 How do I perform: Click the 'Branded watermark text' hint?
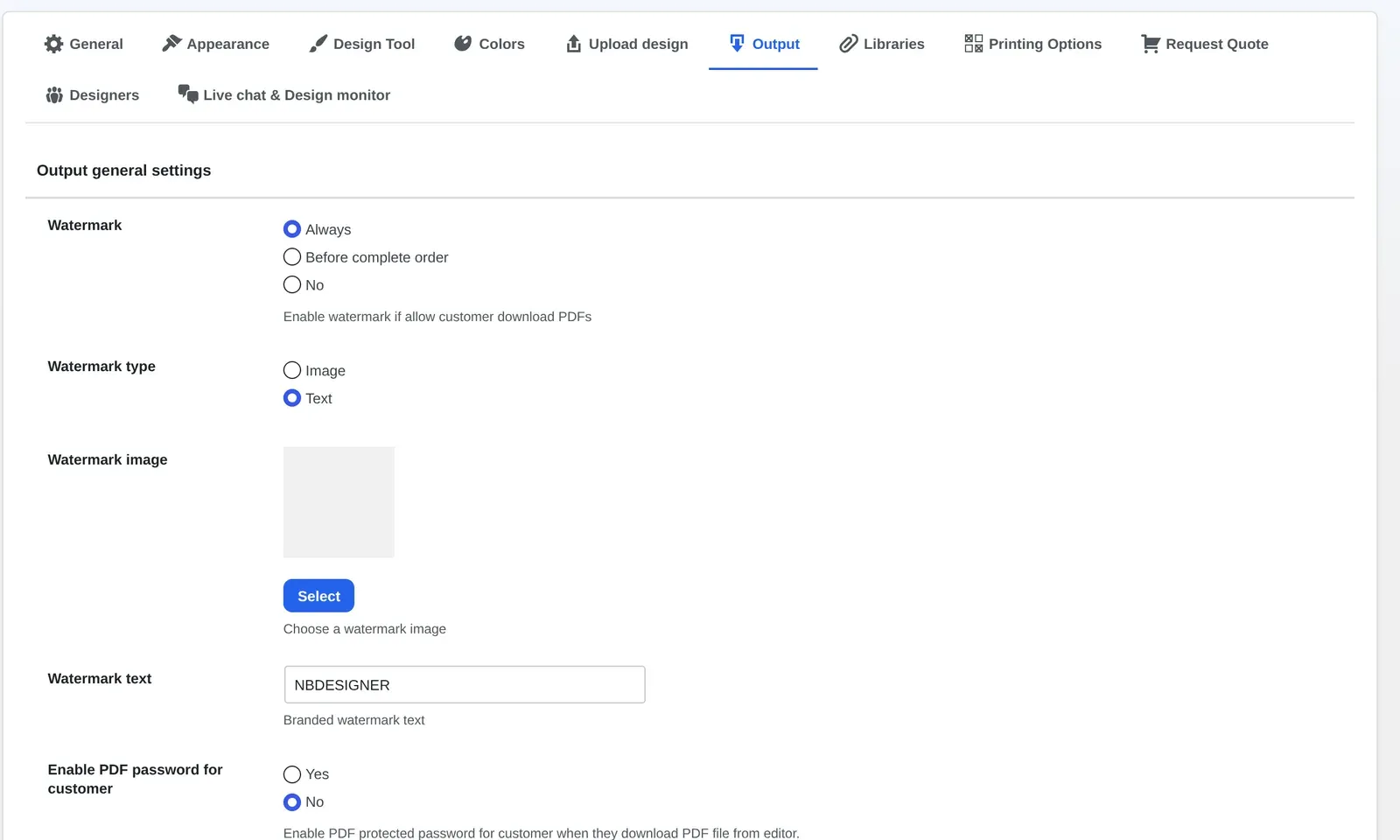pyautogui.click(x=354, y=720)
